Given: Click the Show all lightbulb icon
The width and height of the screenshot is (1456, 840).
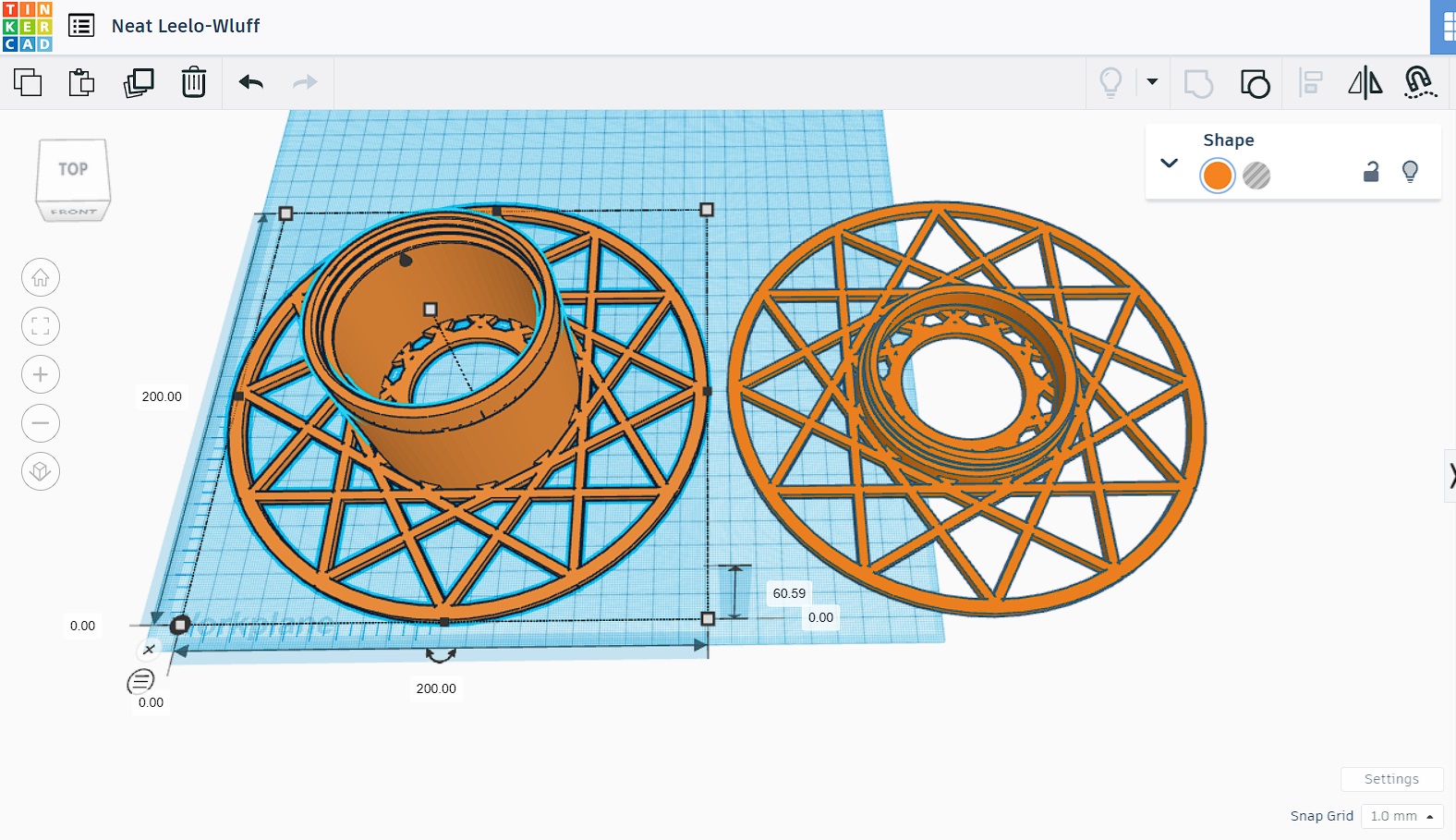Looking at the screenshot, I should 1110,82.
